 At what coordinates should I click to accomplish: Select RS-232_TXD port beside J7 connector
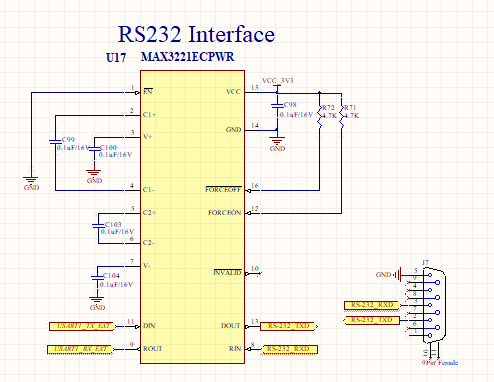[x=372, y=320]
